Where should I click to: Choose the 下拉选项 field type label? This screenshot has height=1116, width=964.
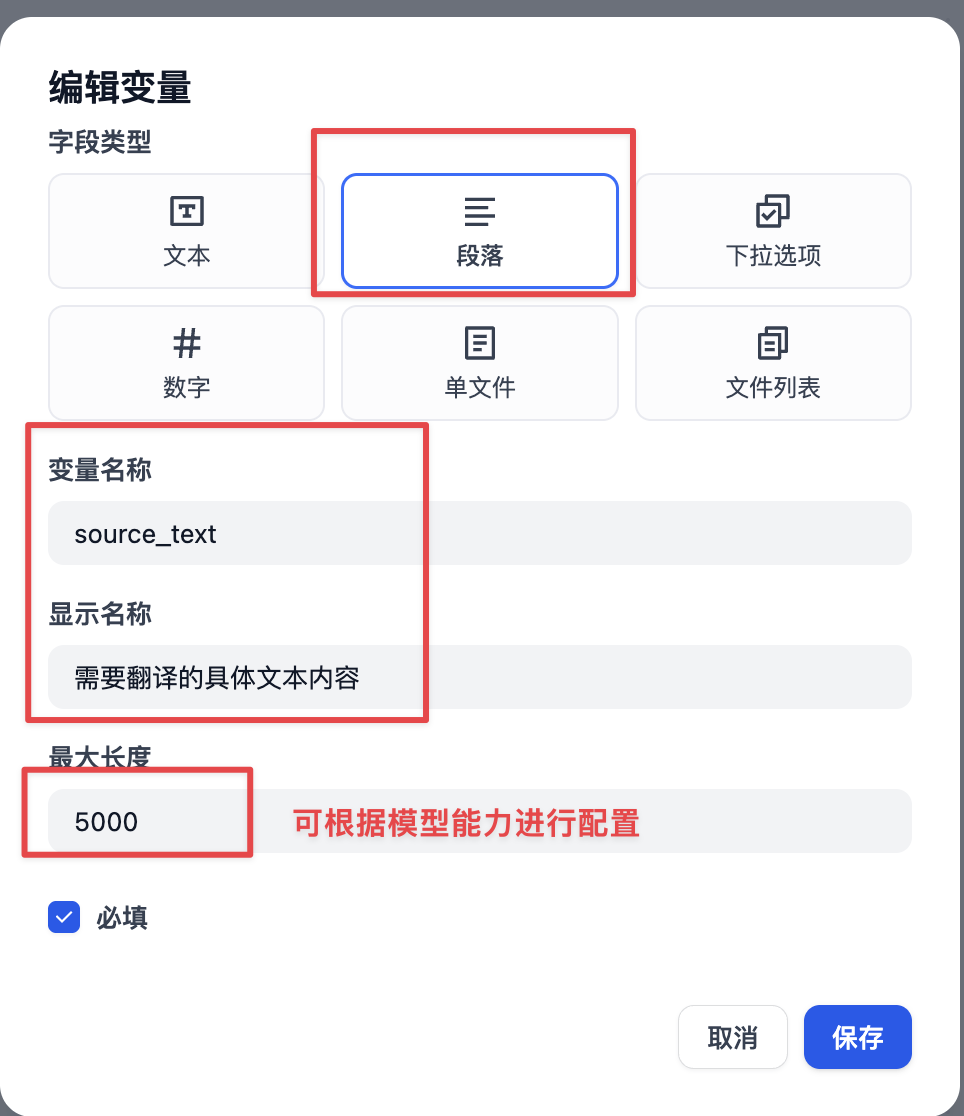(x=773, y=256)
